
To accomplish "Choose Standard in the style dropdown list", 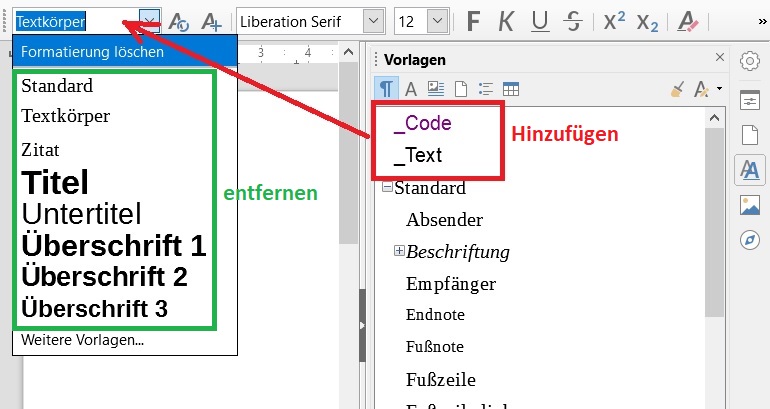I will pos(57,86).
